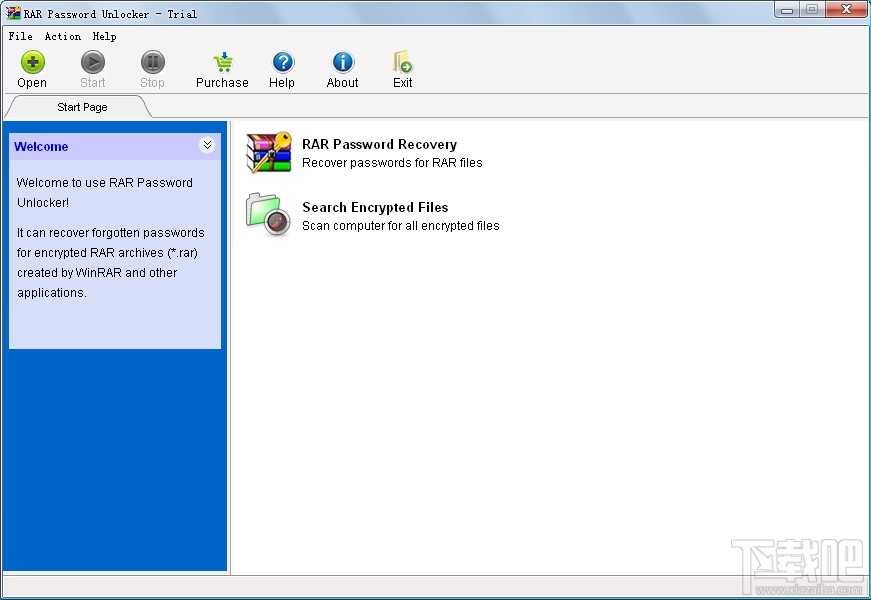Open the Help menu

(x=104, y=36)
